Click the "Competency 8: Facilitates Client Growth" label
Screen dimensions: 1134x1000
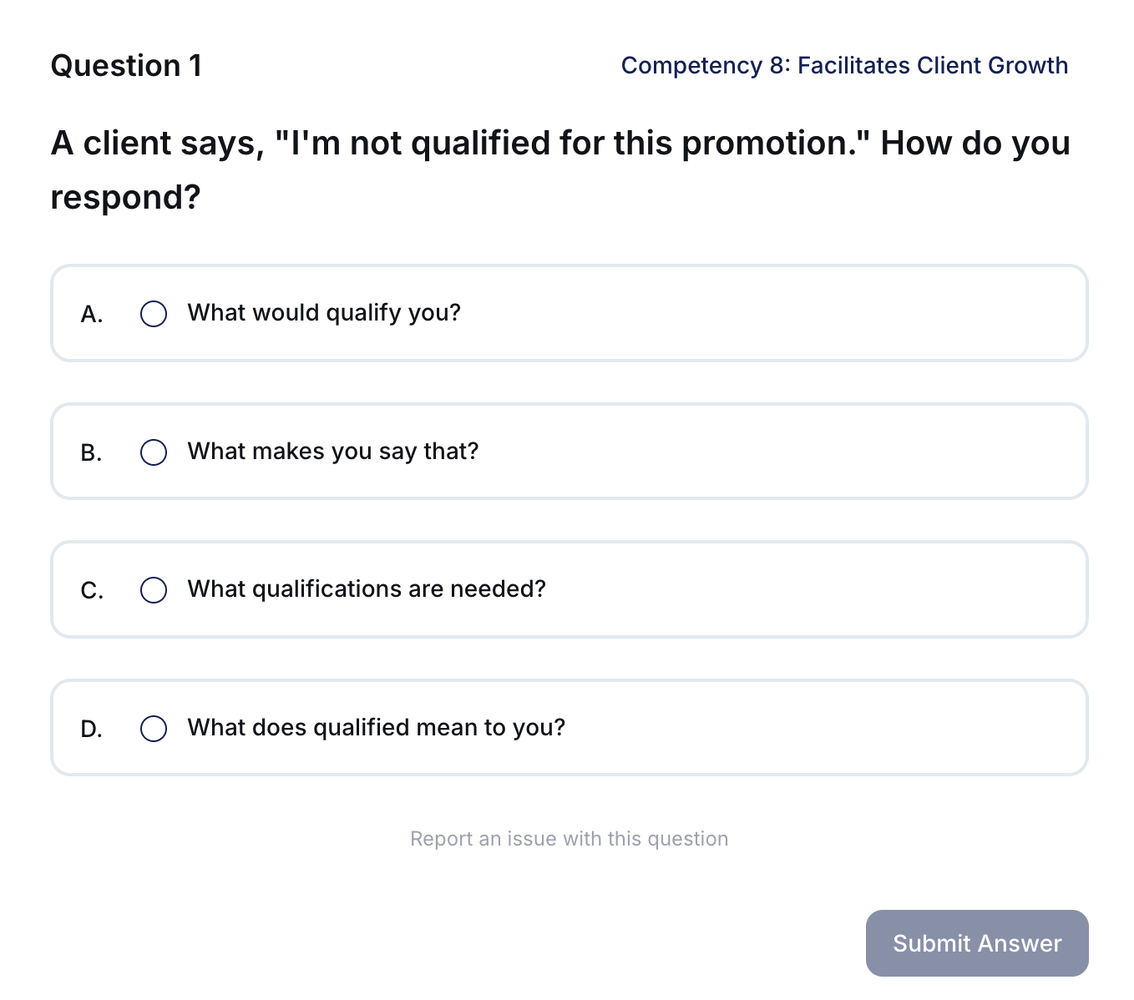click(x=844, y=66)
